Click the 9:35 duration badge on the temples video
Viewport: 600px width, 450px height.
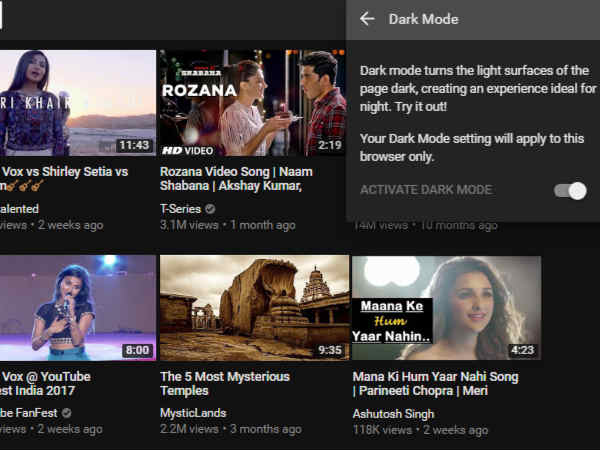click(x=329, y=350)
